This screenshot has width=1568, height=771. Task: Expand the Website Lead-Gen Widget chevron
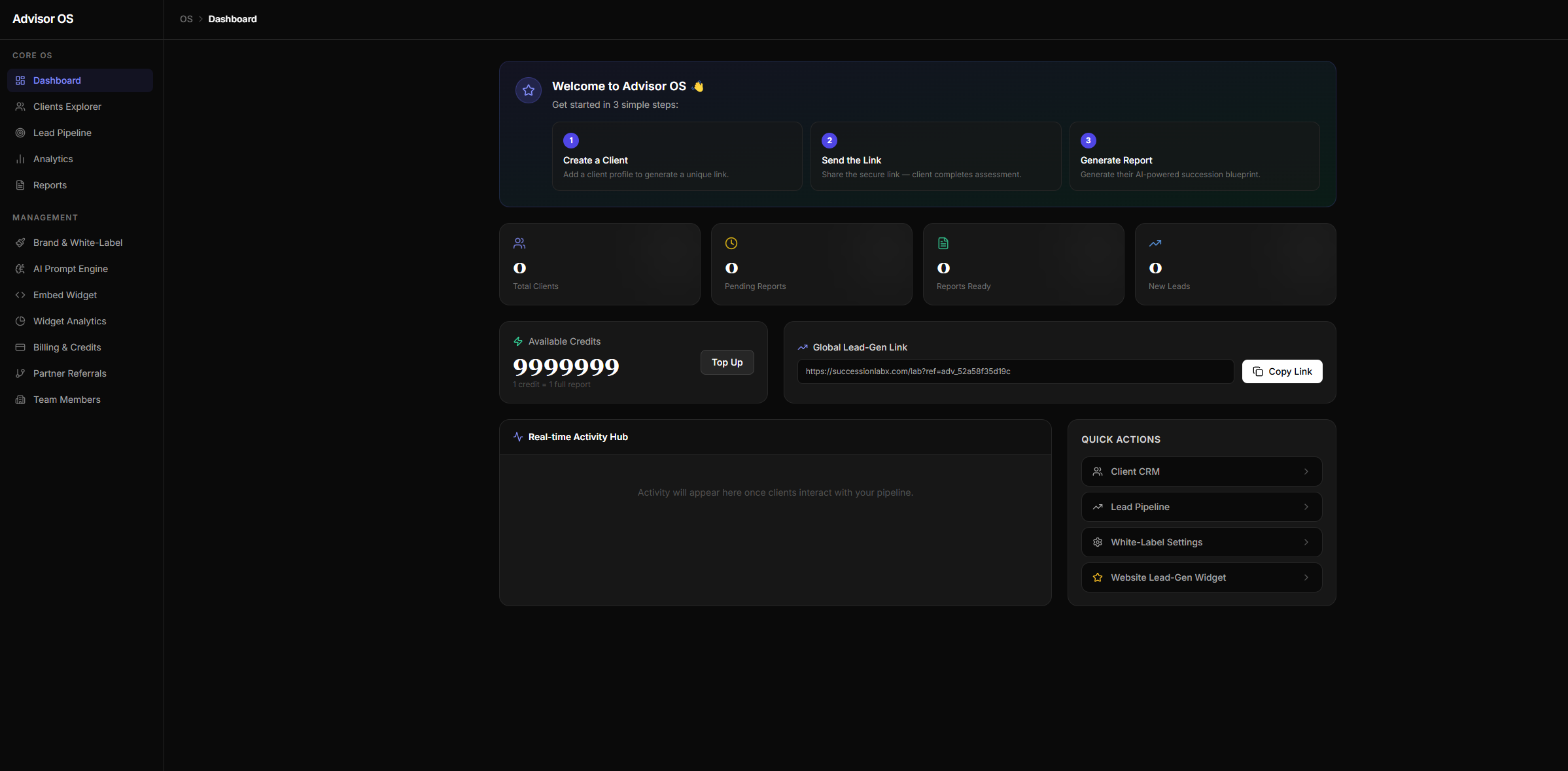(1306, 577)
